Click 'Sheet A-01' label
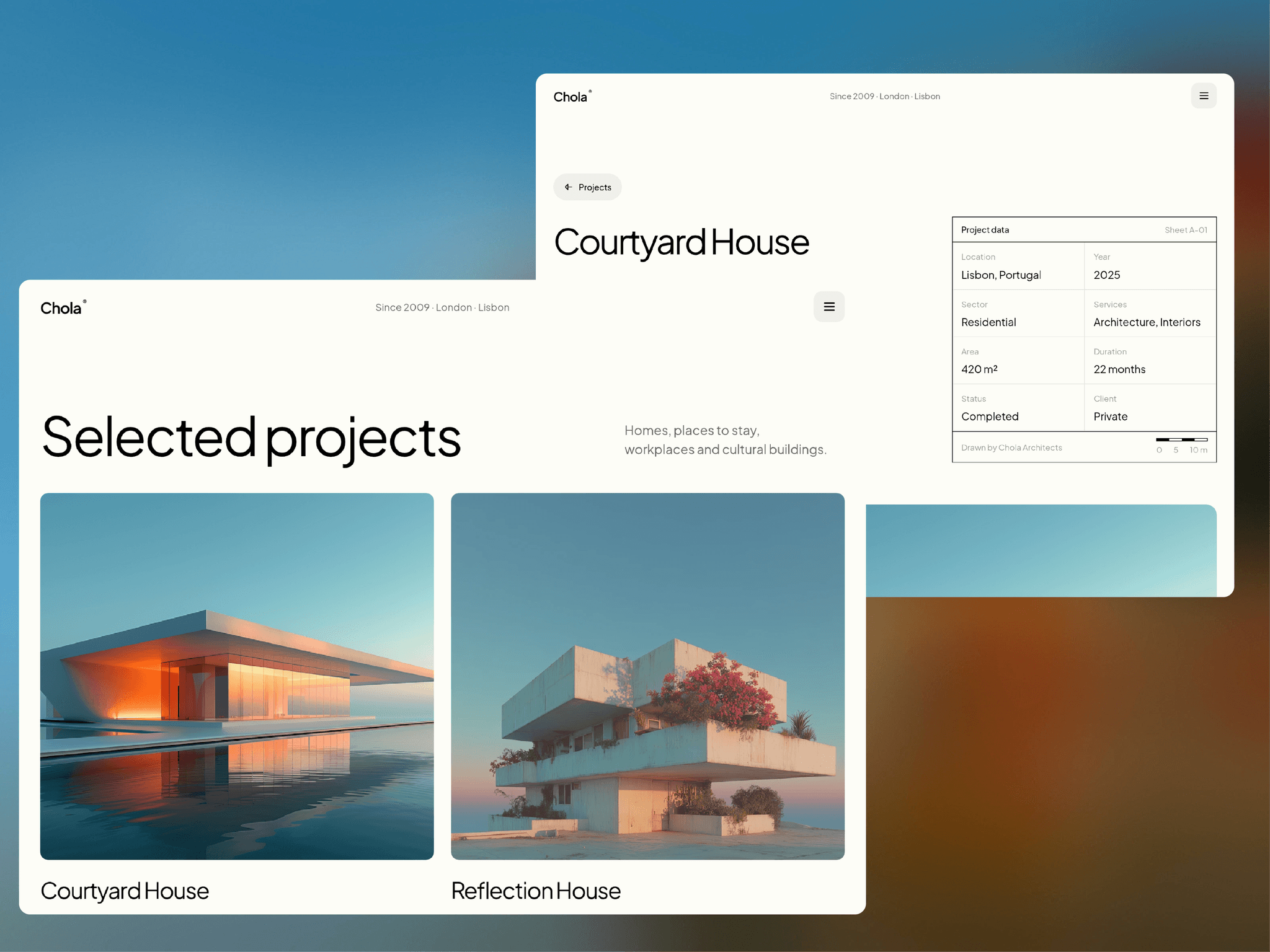This screenshot has width=1270, height=952. click(1186, 230)
